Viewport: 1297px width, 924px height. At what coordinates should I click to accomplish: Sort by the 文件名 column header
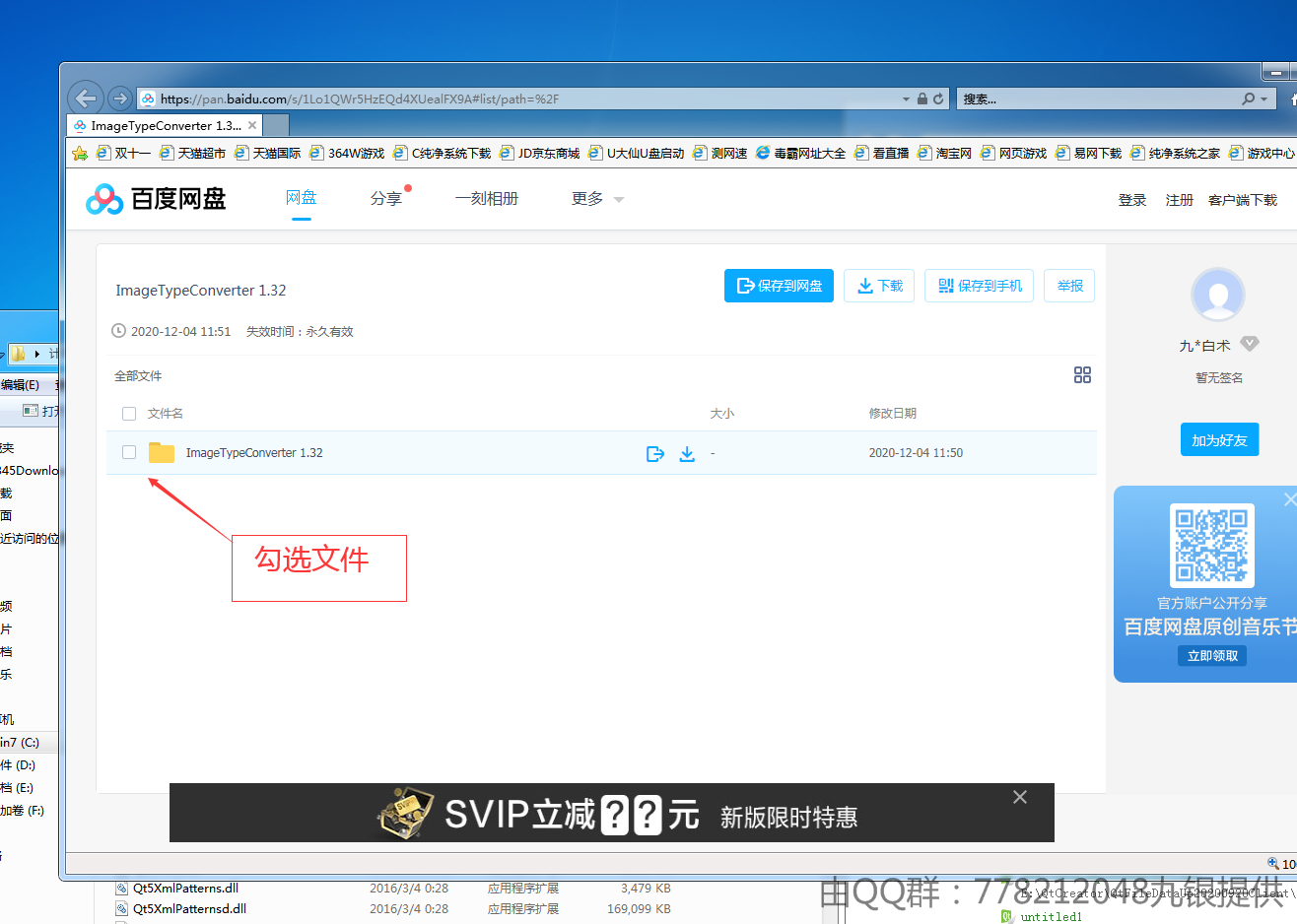(166, 414)
